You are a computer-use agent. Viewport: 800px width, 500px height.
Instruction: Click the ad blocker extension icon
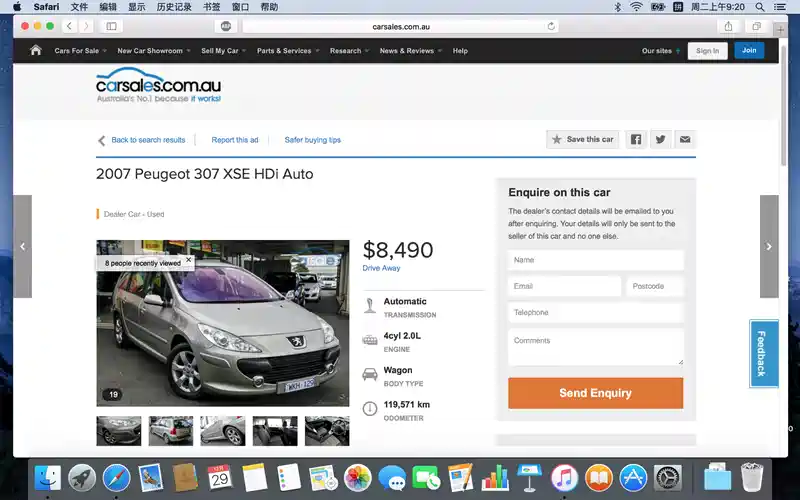pyautogui.click(x=226, y=26)
